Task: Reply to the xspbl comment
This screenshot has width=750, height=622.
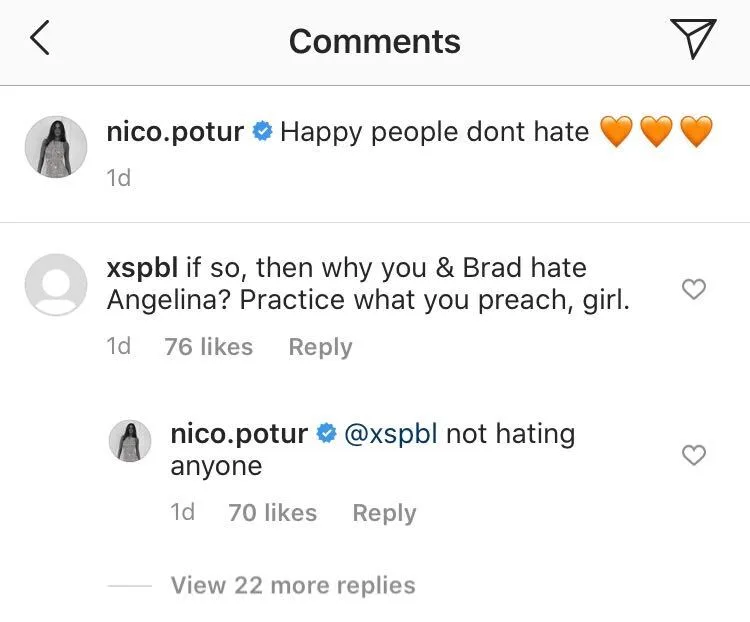Action: [320, 347]
